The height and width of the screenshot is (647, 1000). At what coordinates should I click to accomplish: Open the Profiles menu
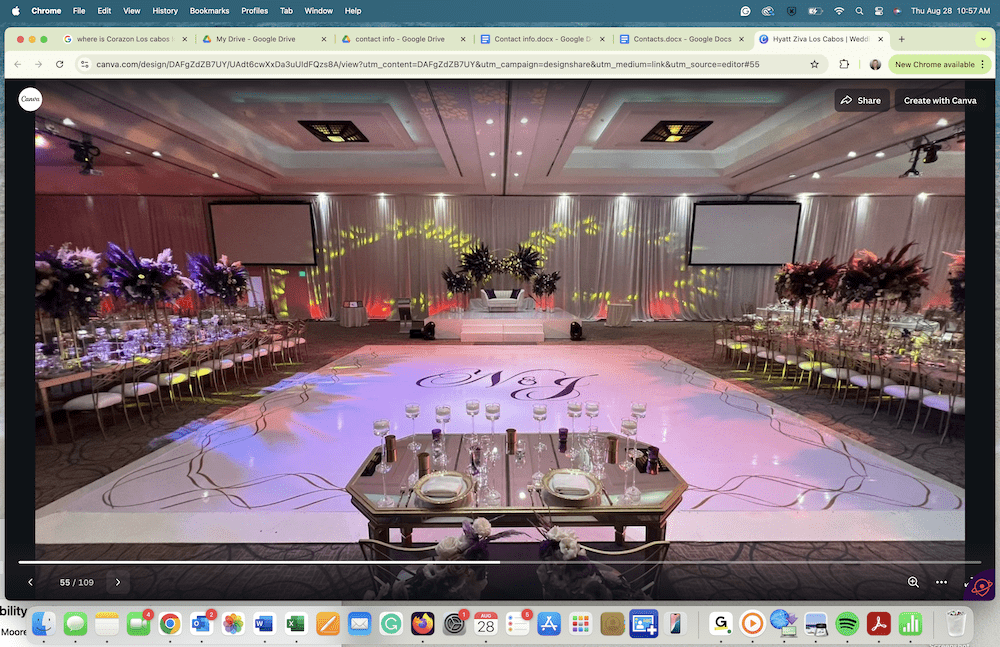pos(254,11)
